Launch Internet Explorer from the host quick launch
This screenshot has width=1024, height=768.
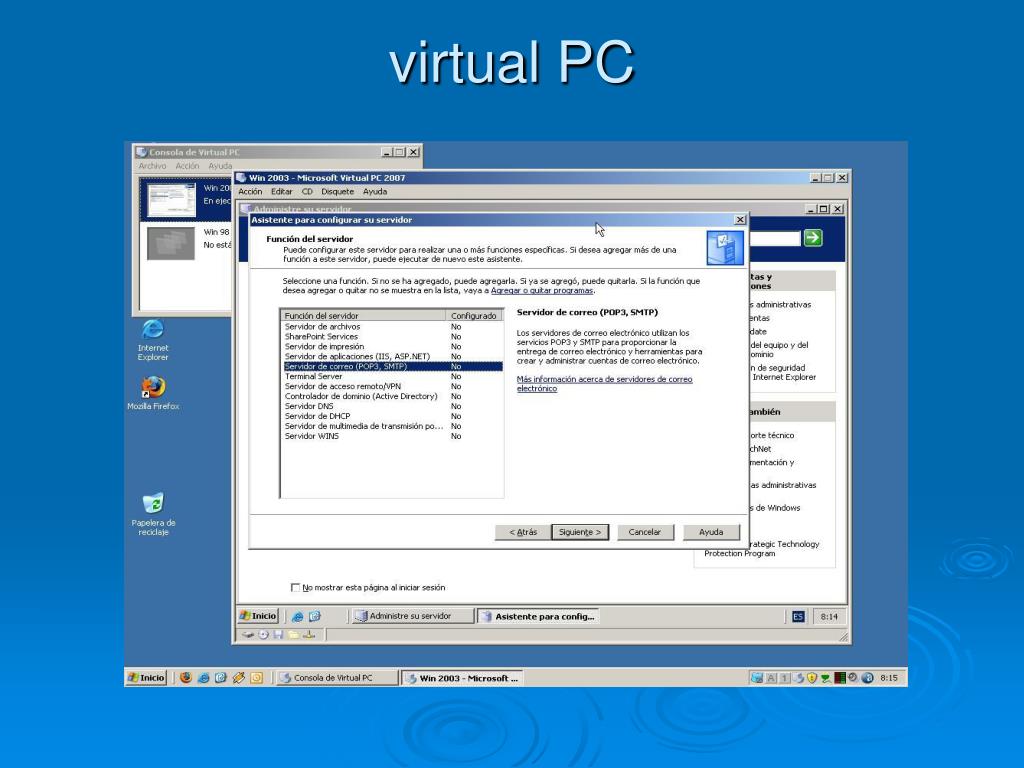point(204,678)
